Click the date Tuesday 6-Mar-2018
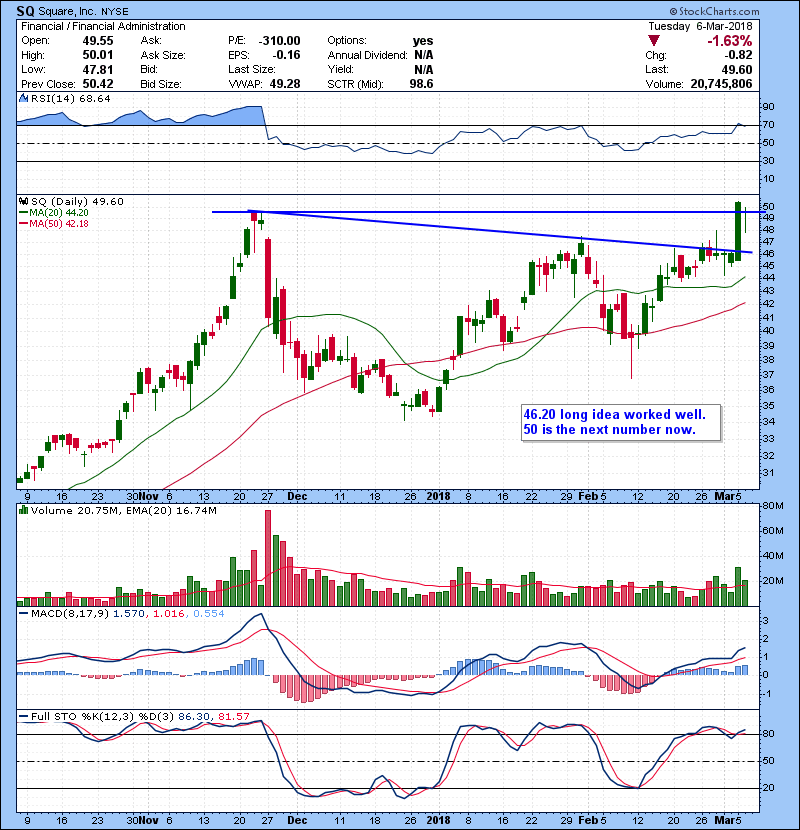Image resolution: width=800 pixels, height=830 pixels. (700, 26)
